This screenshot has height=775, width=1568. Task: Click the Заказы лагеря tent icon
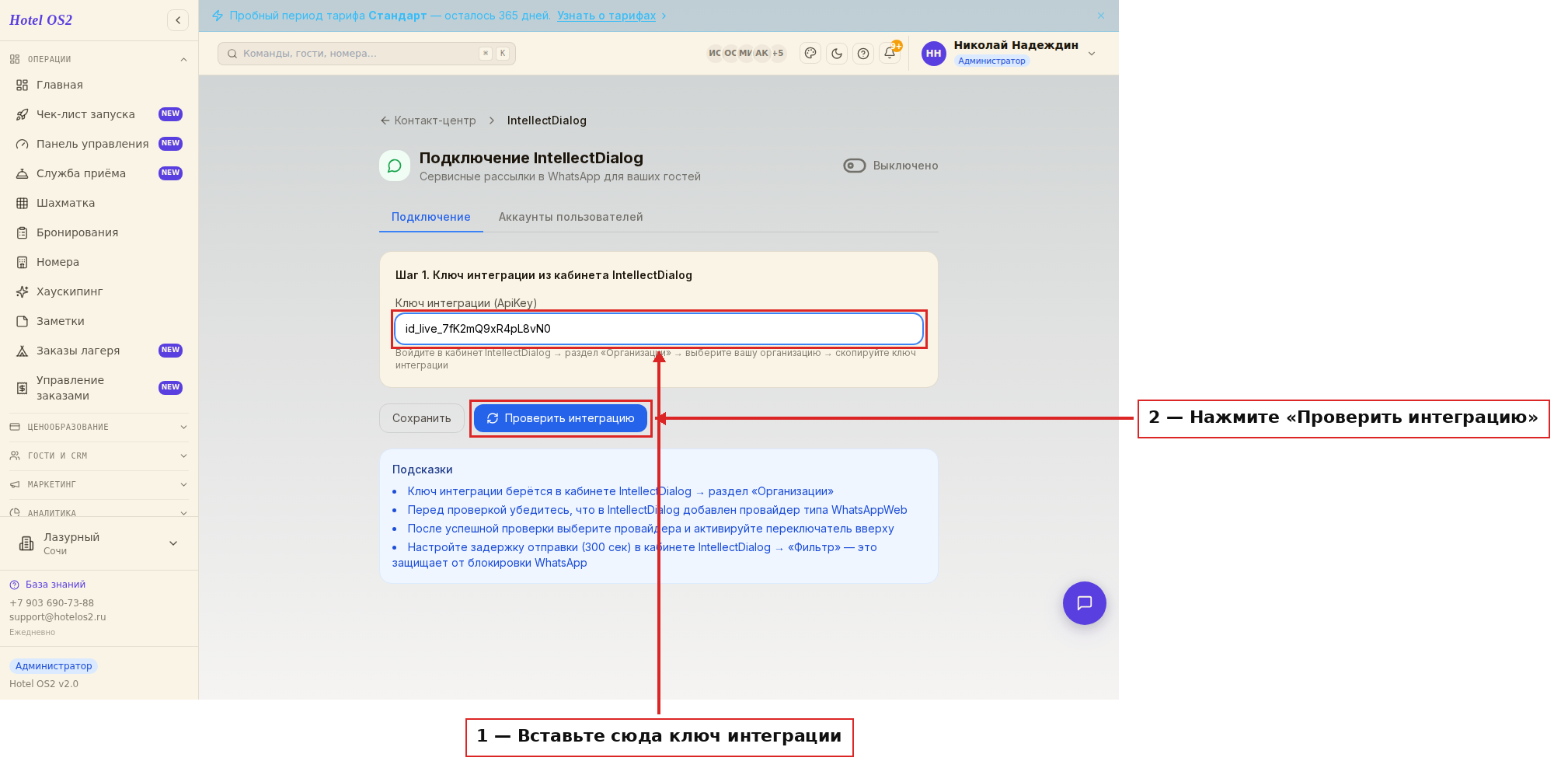[23, 351]
